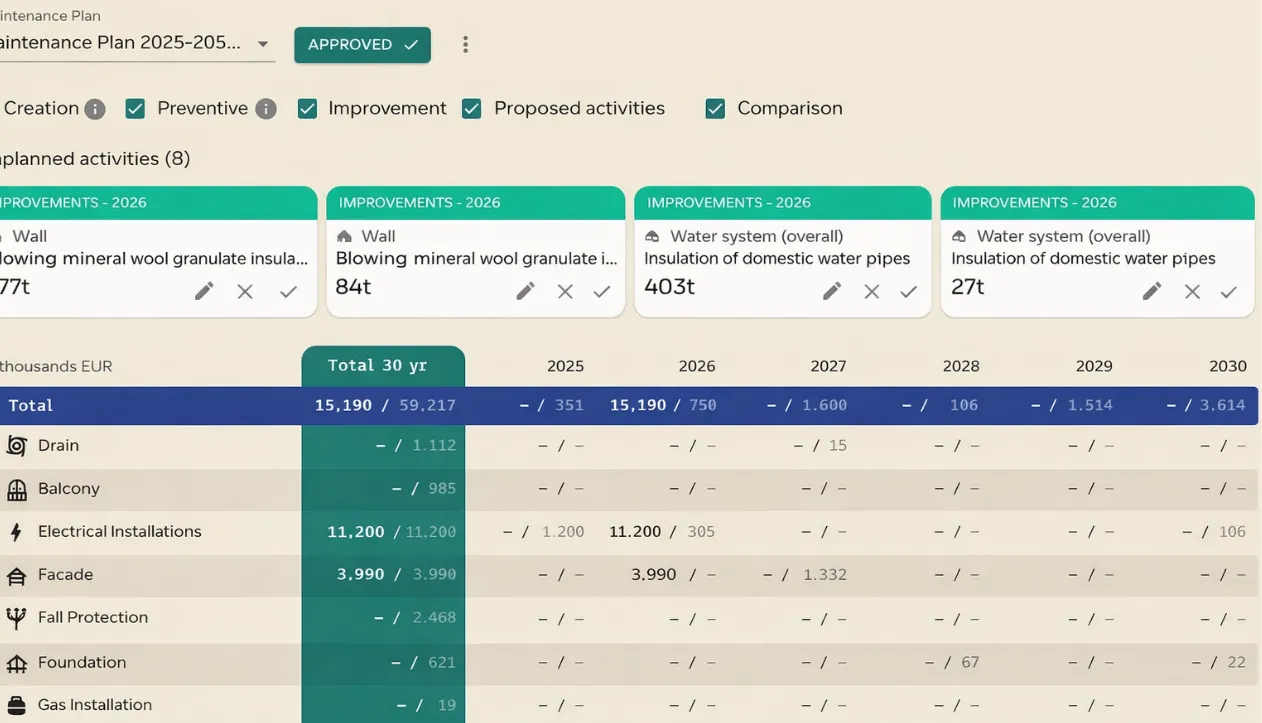Edit the 84t Wall activity card
The image size is (1262, 723).
click(x=525, y=291)
